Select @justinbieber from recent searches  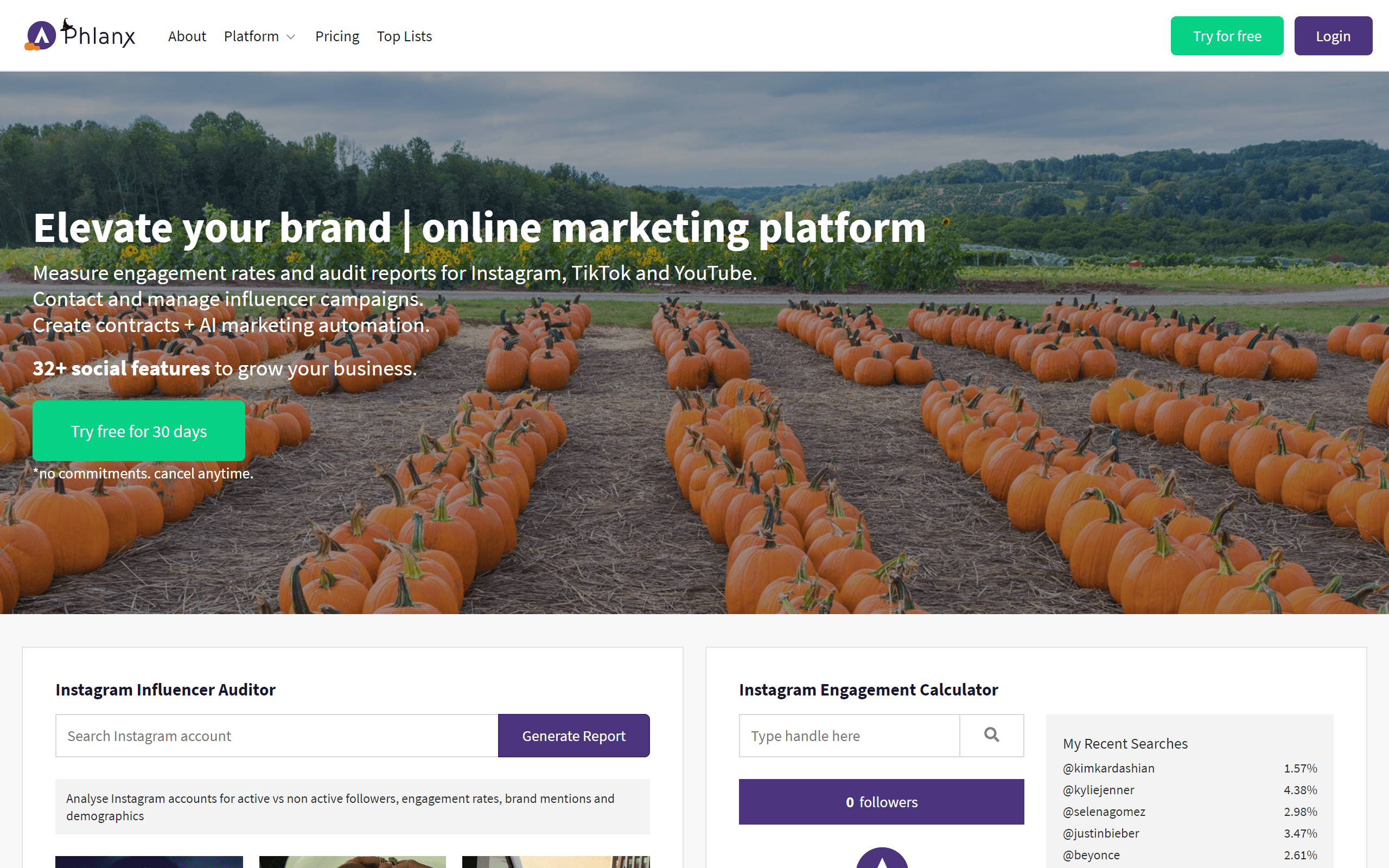point(1100,833)
